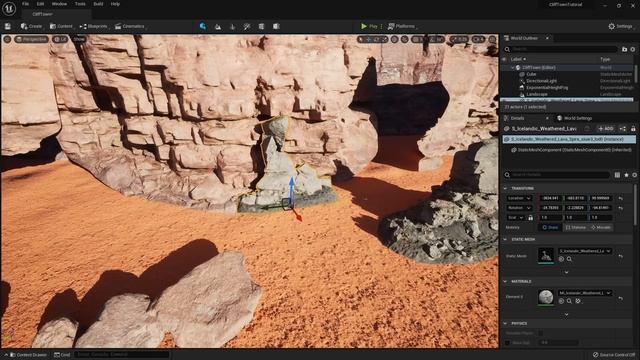This screenshot has height=360, width=640.
Task: Select DirectionalLight in the Outliner
Action: click(541, 81)
